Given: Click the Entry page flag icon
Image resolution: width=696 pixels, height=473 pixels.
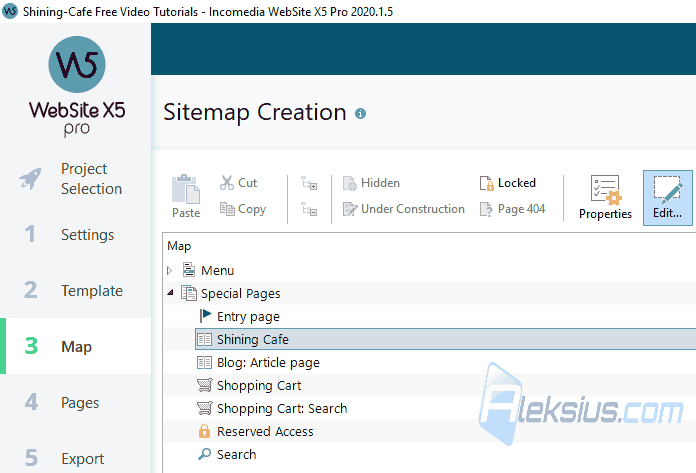Looking at the screenshot, I should [x=205, y=316].
